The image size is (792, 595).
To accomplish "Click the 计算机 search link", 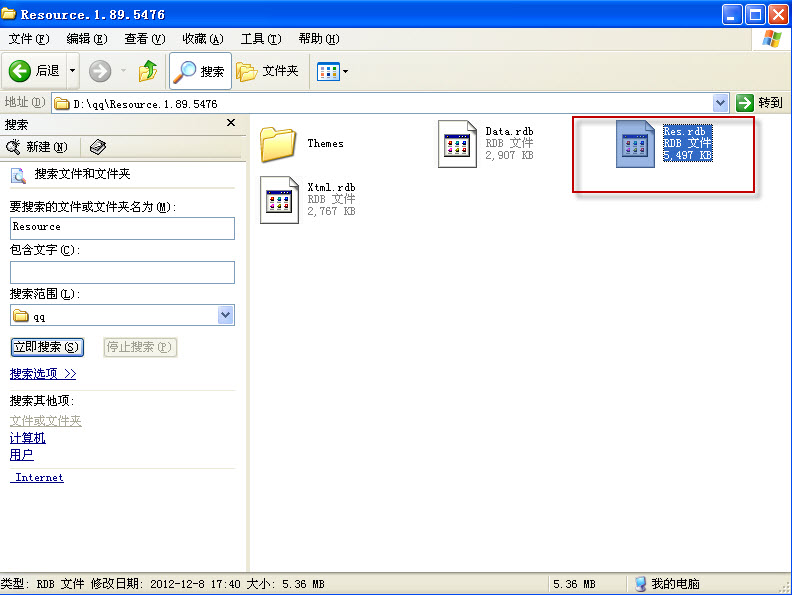I will [x=28, y=438].
